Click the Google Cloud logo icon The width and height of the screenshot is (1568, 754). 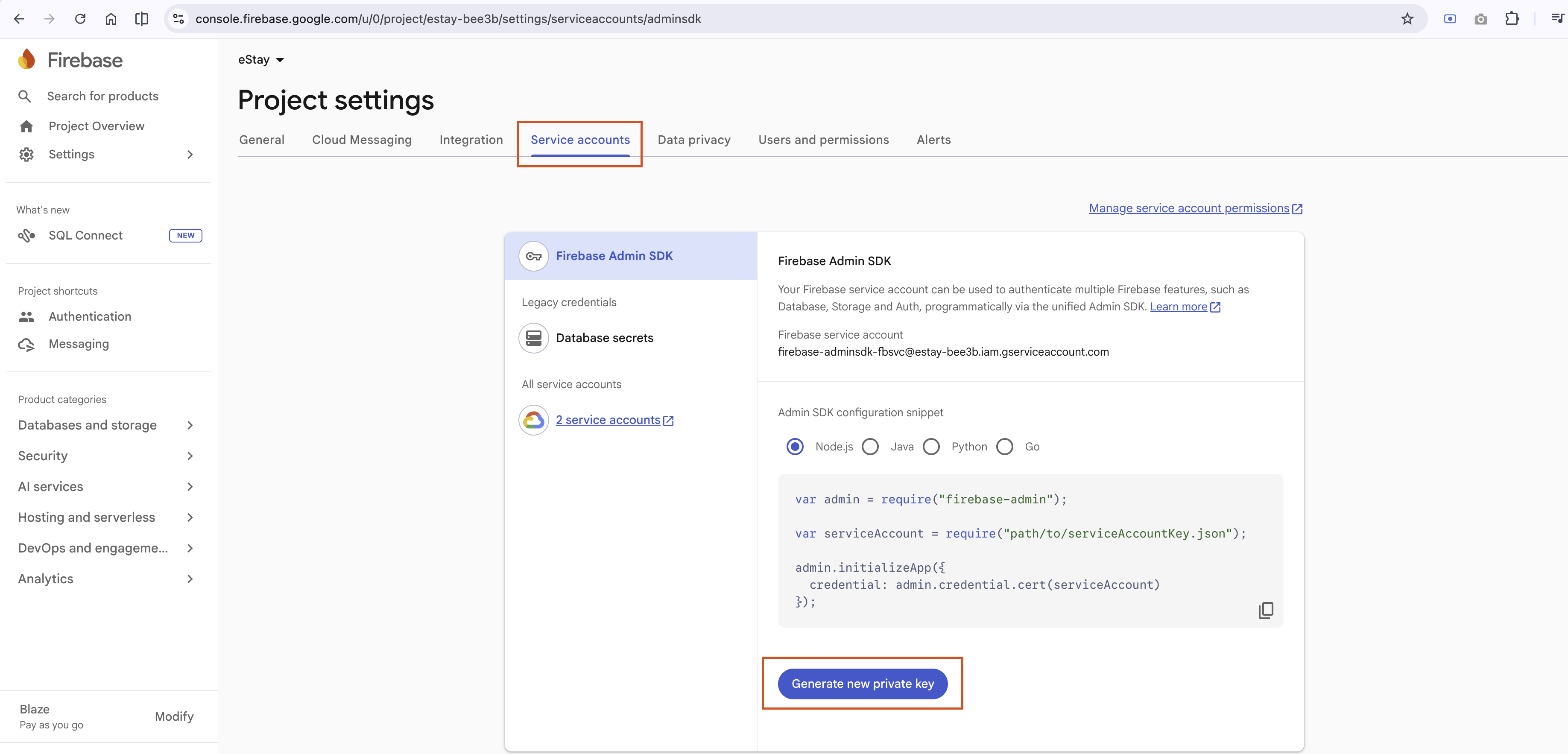[534, 420]
